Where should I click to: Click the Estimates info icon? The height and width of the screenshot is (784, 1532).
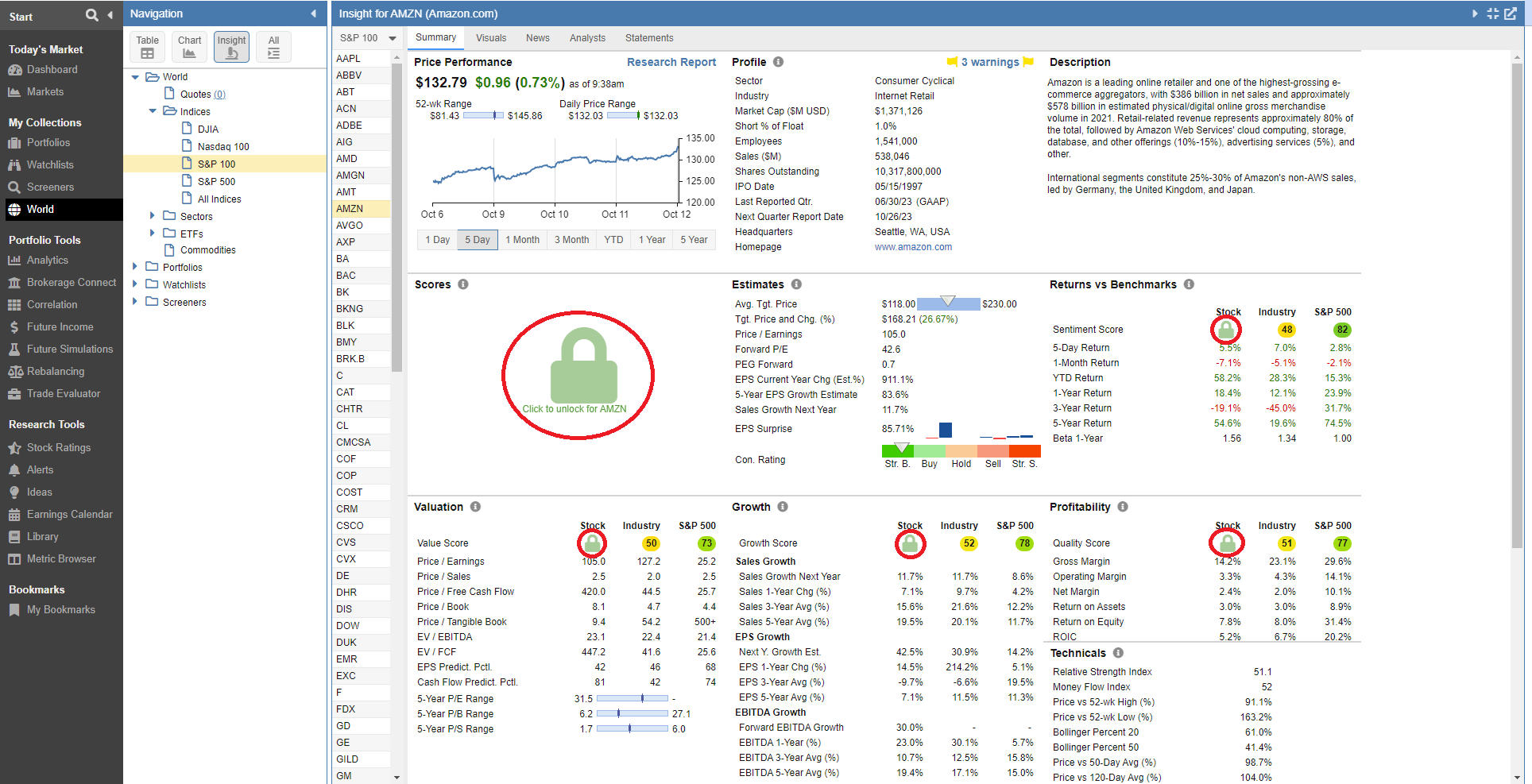[796, 284]
